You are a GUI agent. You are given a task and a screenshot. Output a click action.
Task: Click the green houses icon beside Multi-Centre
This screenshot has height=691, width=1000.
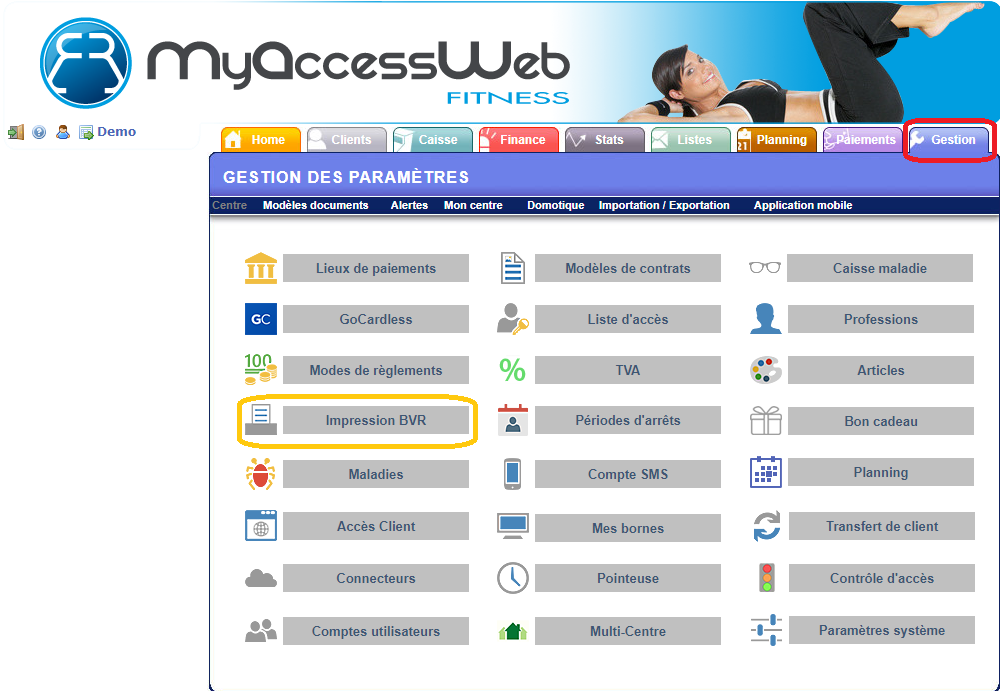pos(513,632)
